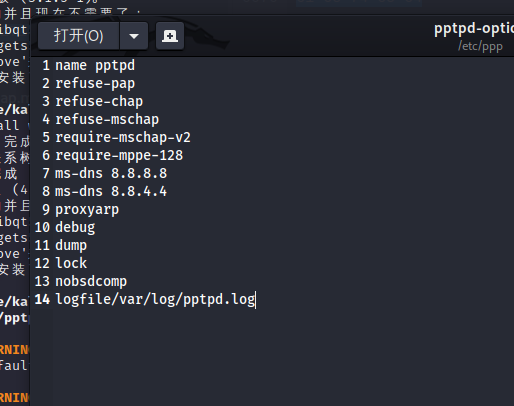This screenshot has width=514, height=406.
Task: Create a new document with plus icon
Action: [170, 36]
